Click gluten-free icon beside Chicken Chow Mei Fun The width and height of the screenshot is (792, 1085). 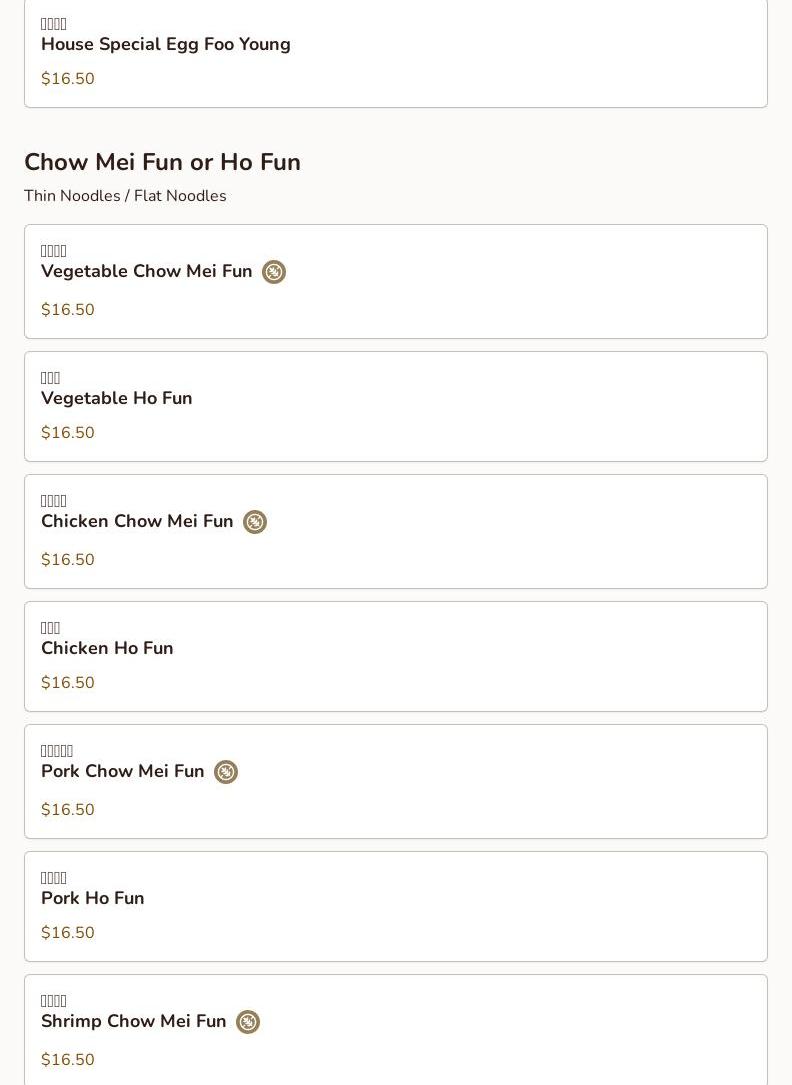pos(255,522)
